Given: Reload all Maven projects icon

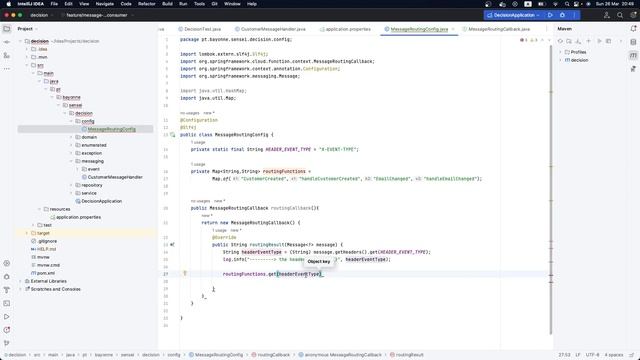Looking at the screenshot, I should [560, 41].
